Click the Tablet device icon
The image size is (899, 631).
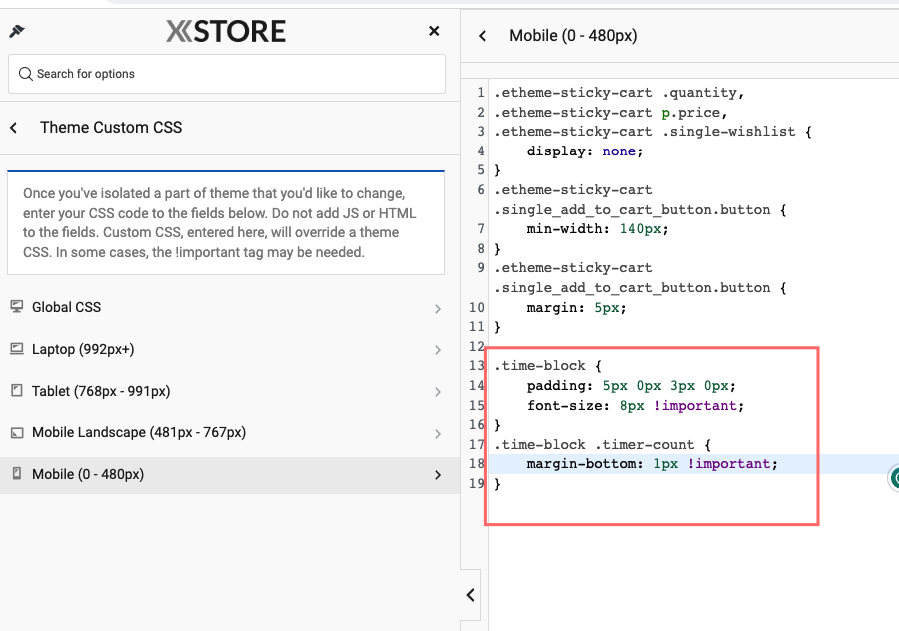17,391
